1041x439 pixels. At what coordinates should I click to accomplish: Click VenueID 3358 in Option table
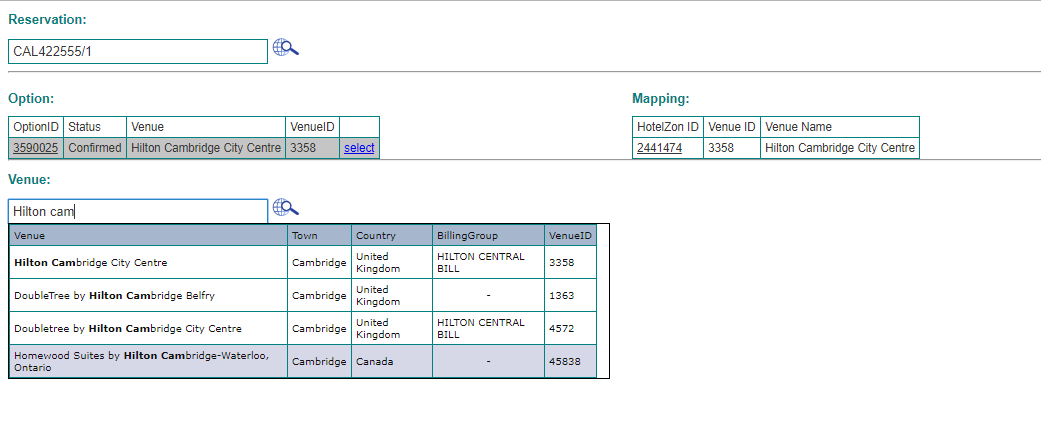pos(313,148)
